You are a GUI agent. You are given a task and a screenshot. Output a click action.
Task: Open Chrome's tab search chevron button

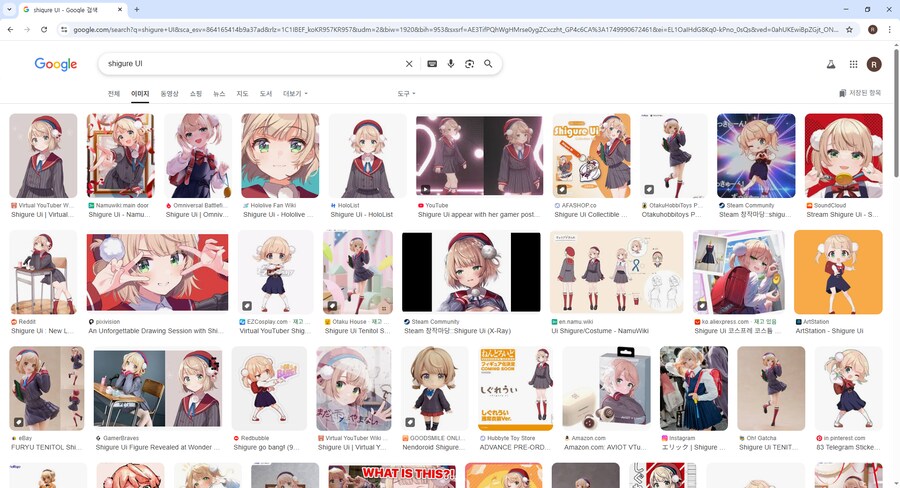[x=9, y=10]
